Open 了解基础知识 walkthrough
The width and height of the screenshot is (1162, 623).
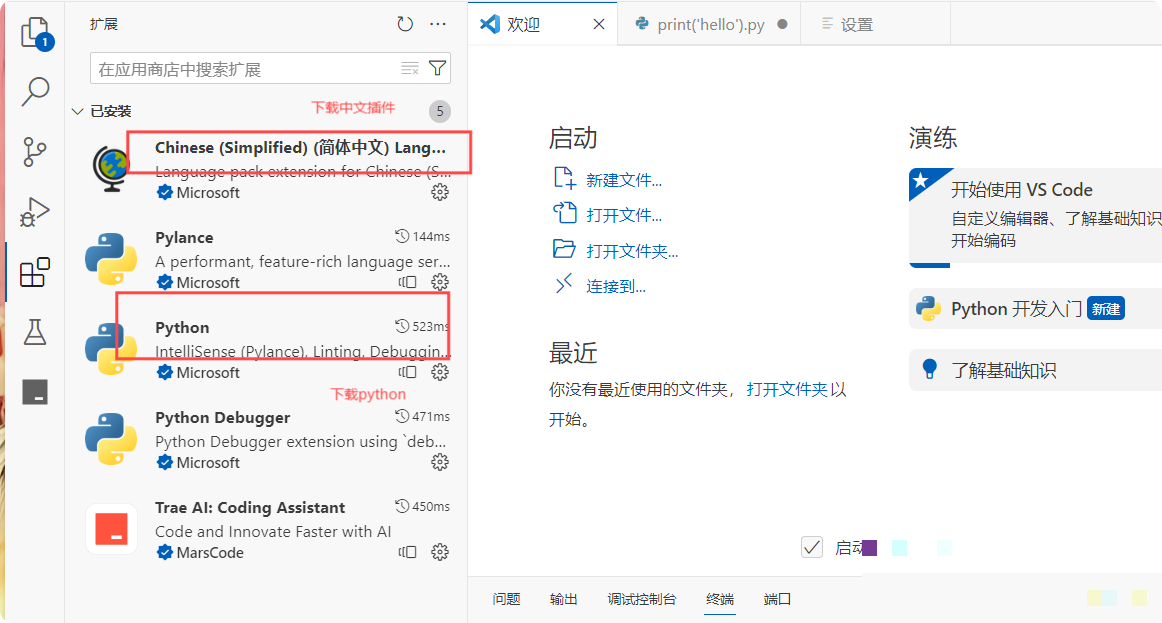[1035, 370]
